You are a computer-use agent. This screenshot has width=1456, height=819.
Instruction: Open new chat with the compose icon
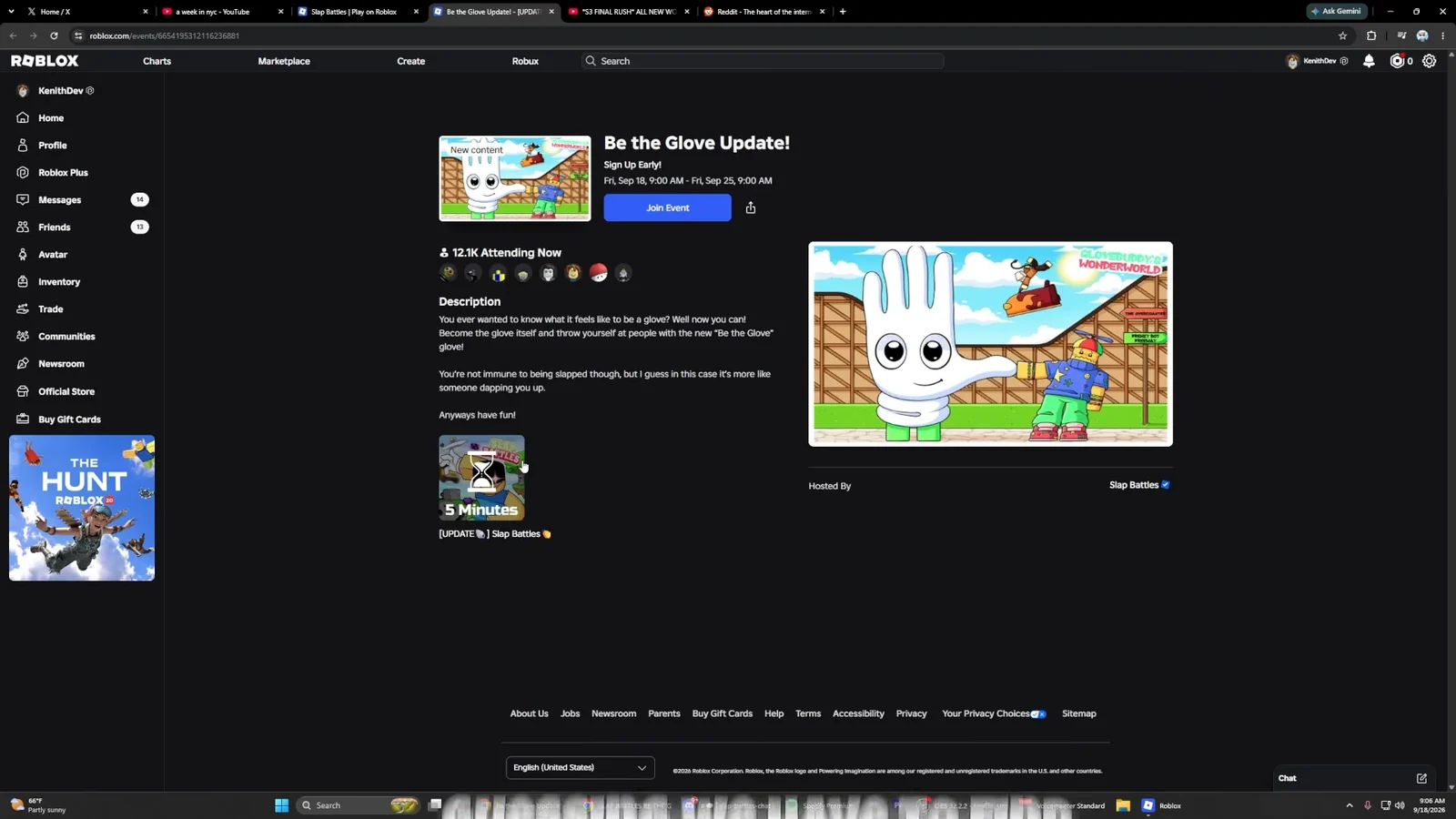[1421, 778]
